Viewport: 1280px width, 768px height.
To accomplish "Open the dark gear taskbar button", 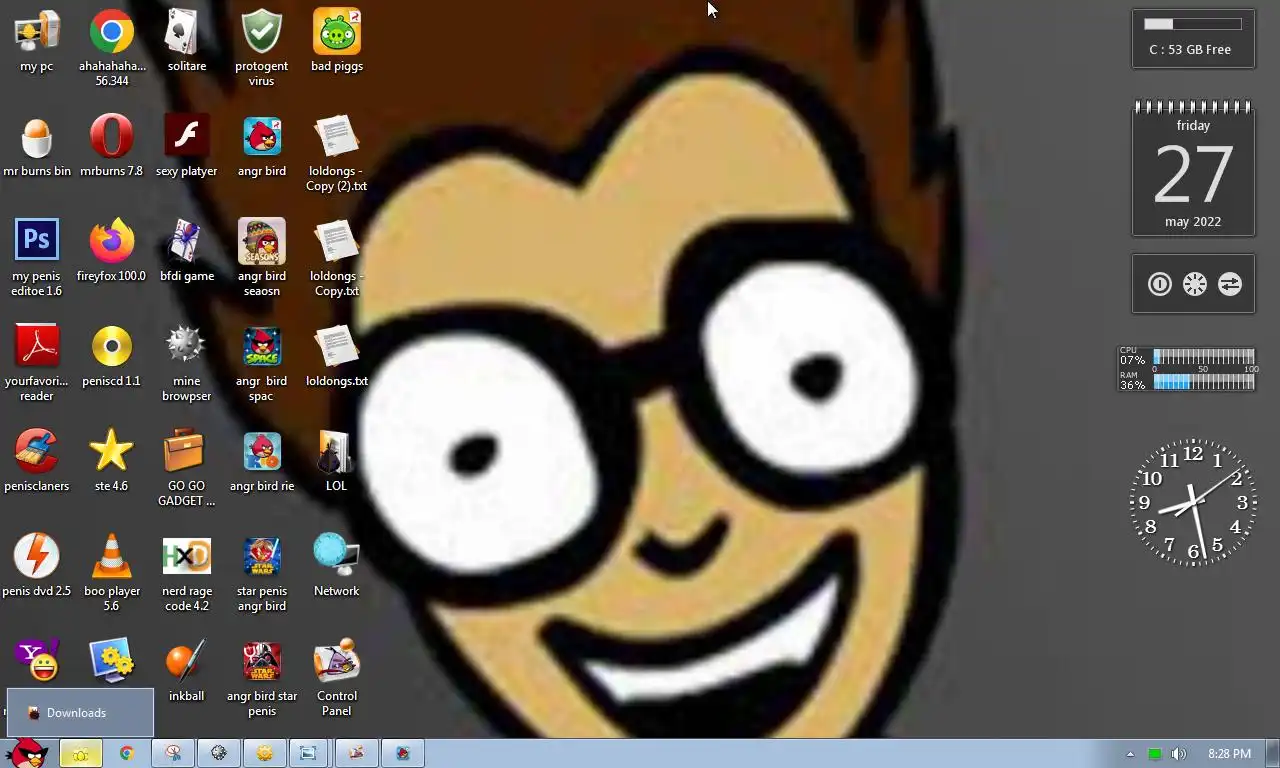I will coord(219,753).
